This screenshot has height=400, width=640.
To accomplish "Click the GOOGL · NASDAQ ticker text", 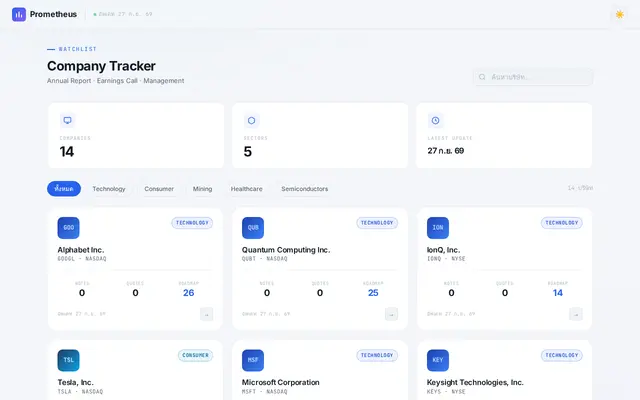I will click(x=82, y=259).
